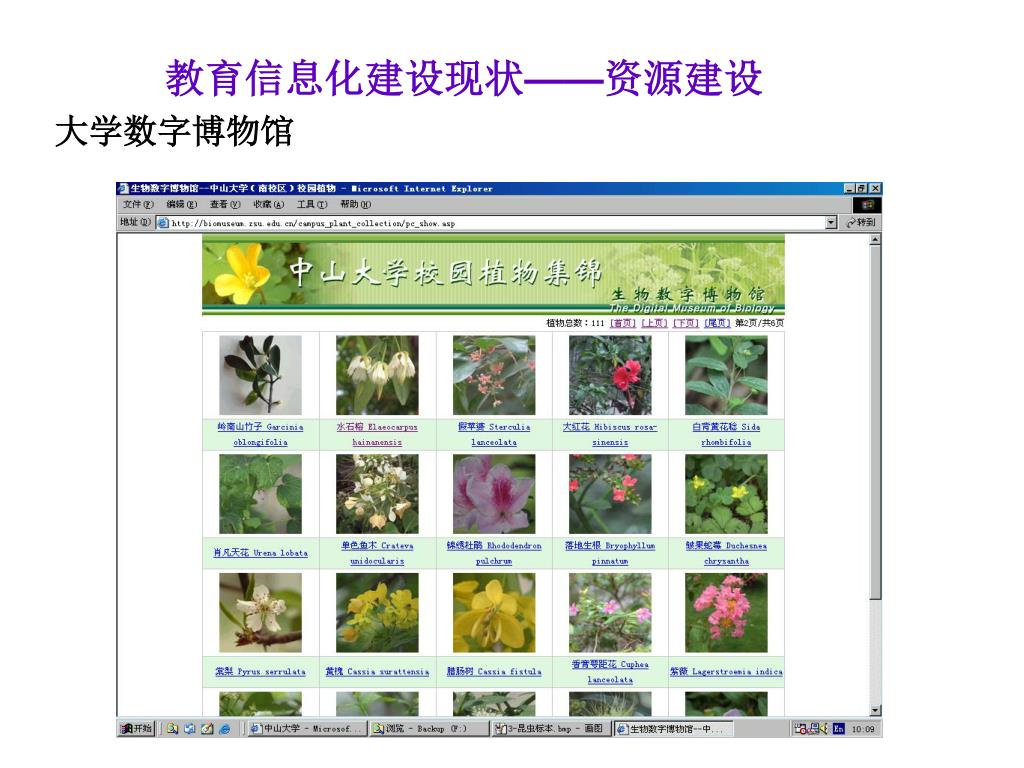Viewport: 1024px width, 768px height.
Task: Click the scrollbar up arrow
Action: pos(875,240)
